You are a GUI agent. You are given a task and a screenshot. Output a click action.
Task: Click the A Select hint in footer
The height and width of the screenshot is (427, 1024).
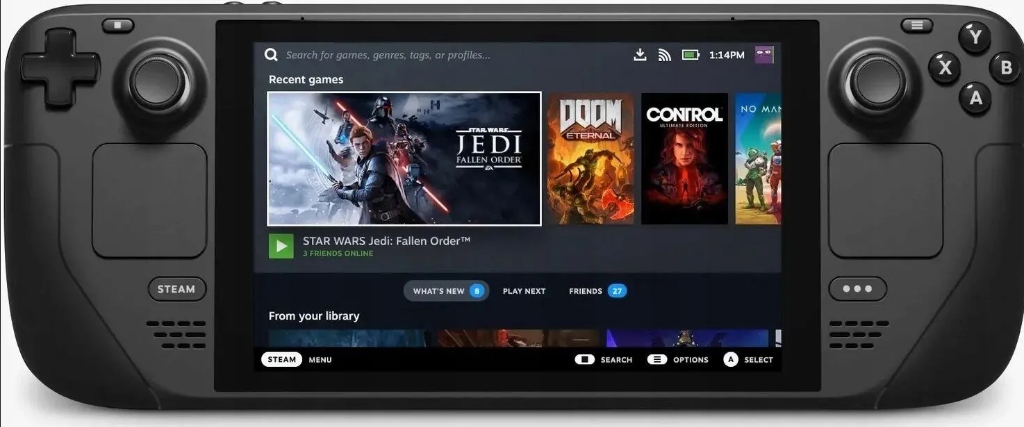click(748, 360)
